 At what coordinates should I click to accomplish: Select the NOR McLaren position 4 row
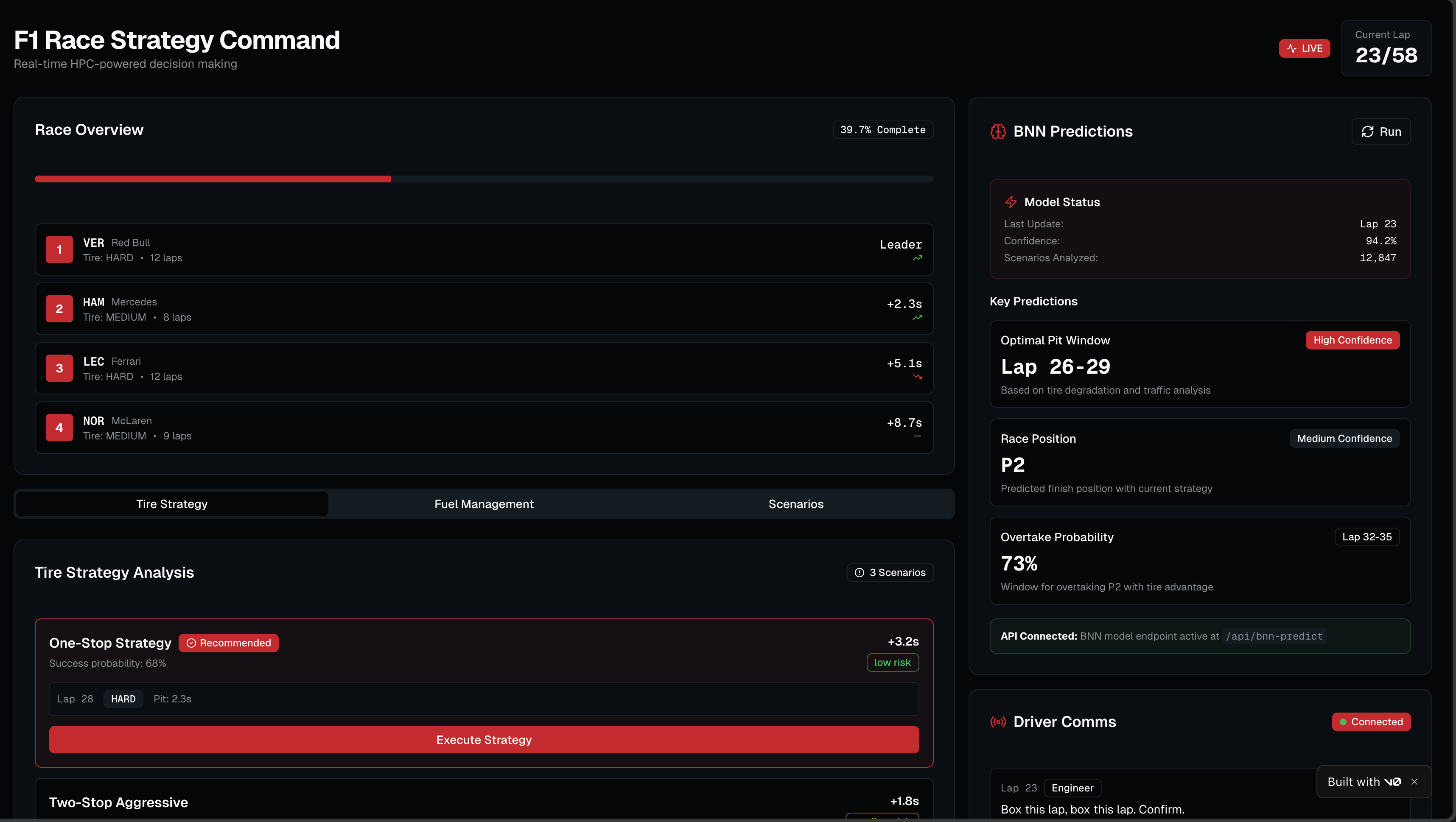(484, 428)
